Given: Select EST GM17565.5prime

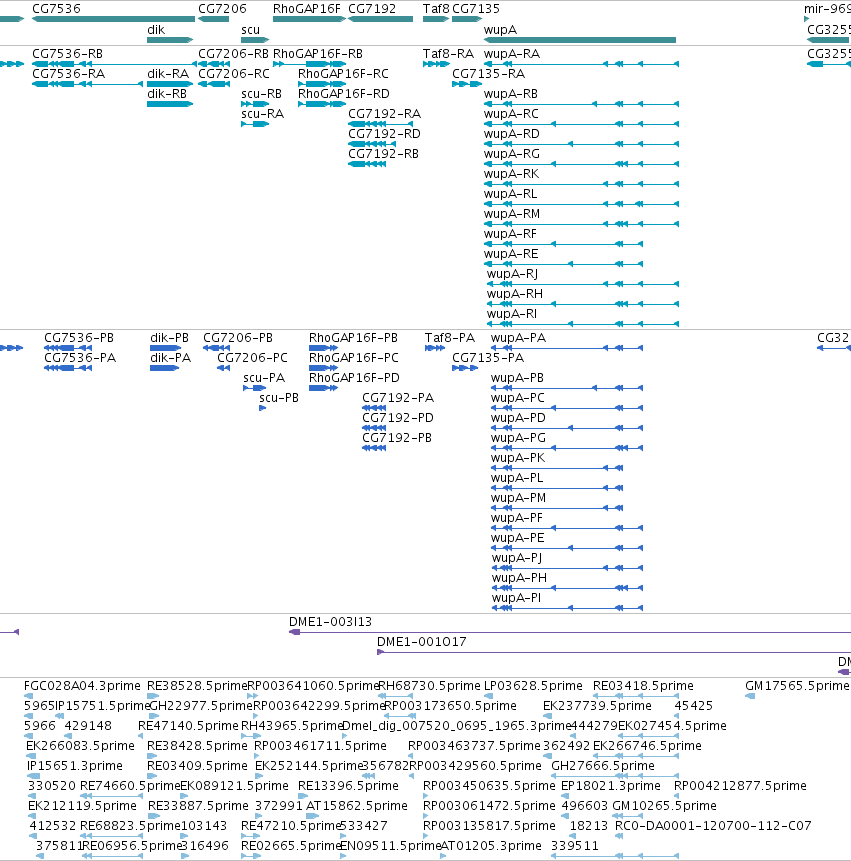Looking at the screenshot, I should pos(797,686).
